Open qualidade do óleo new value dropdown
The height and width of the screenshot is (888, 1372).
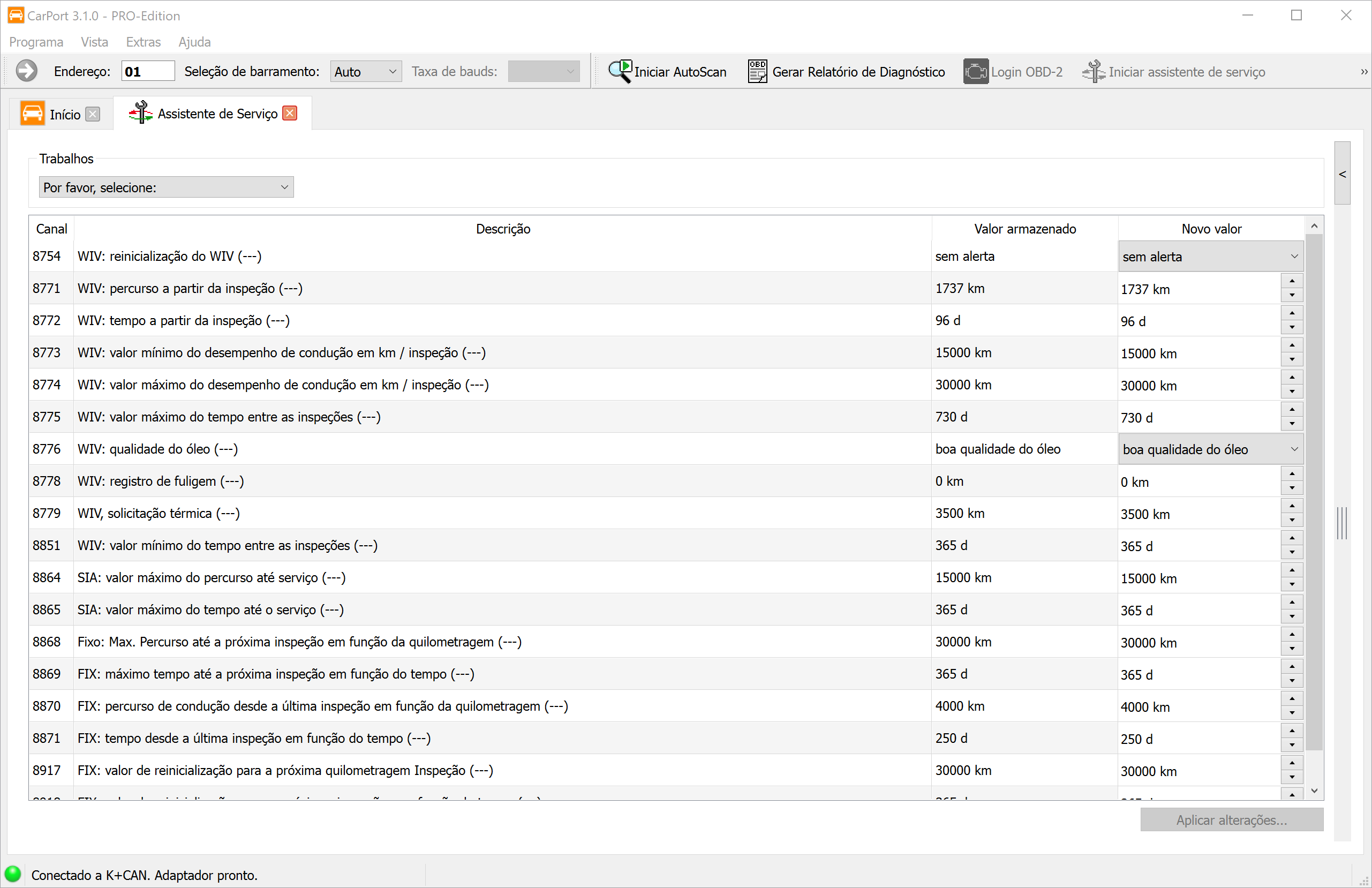point(1211,450)
